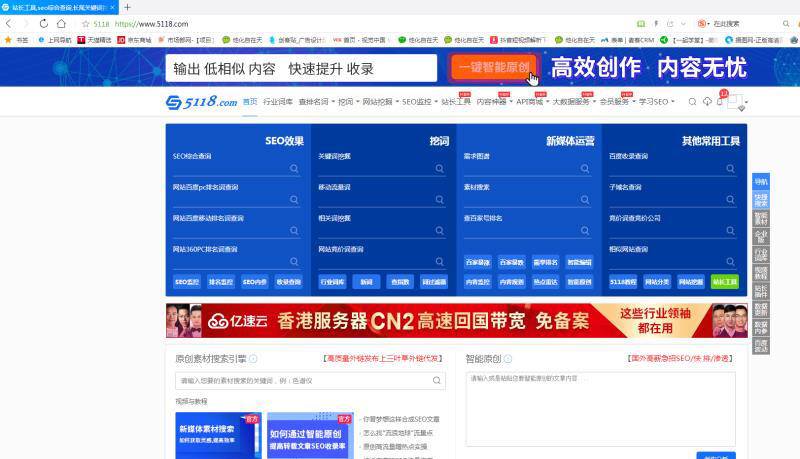Search under 移动流量词

tap(439, 200)
